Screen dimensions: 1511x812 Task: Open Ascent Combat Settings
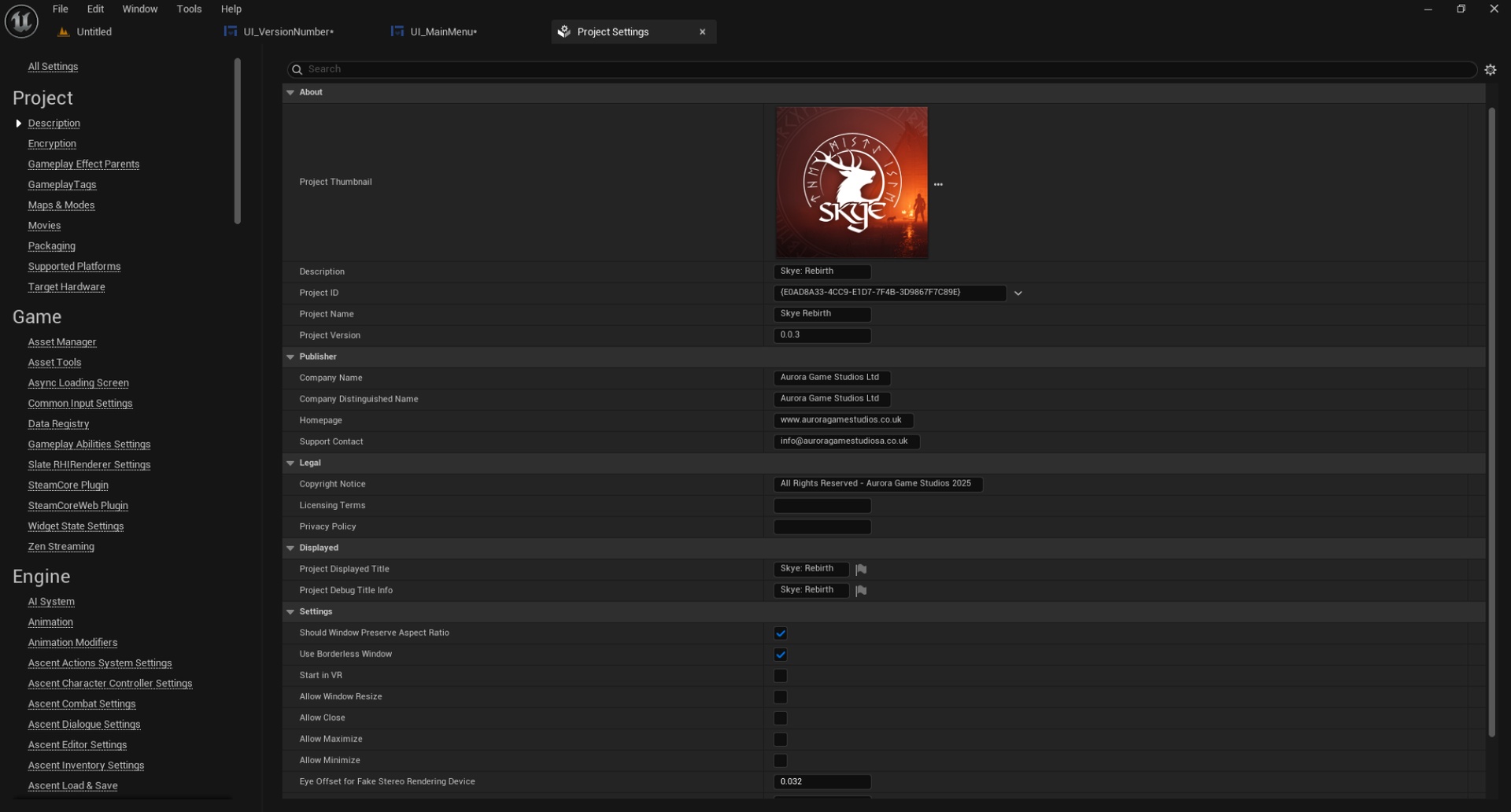(x=82, y=704)
